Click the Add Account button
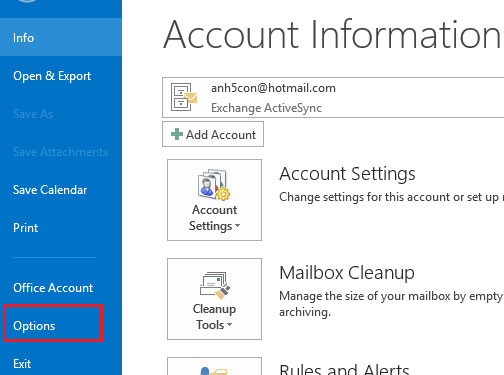Image resolution: width=504 pixels, height=375 pixels. tap(213, 134)
